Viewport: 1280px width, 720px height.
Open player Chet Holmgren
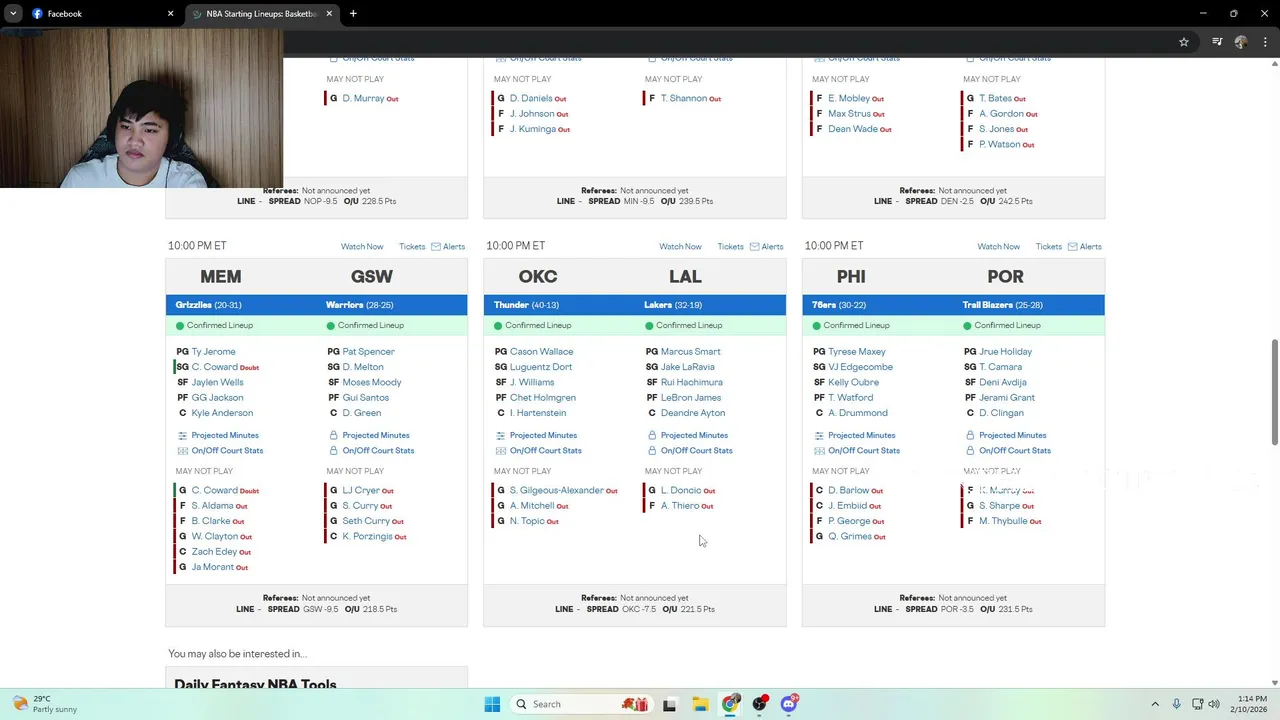tap(543, 398)
